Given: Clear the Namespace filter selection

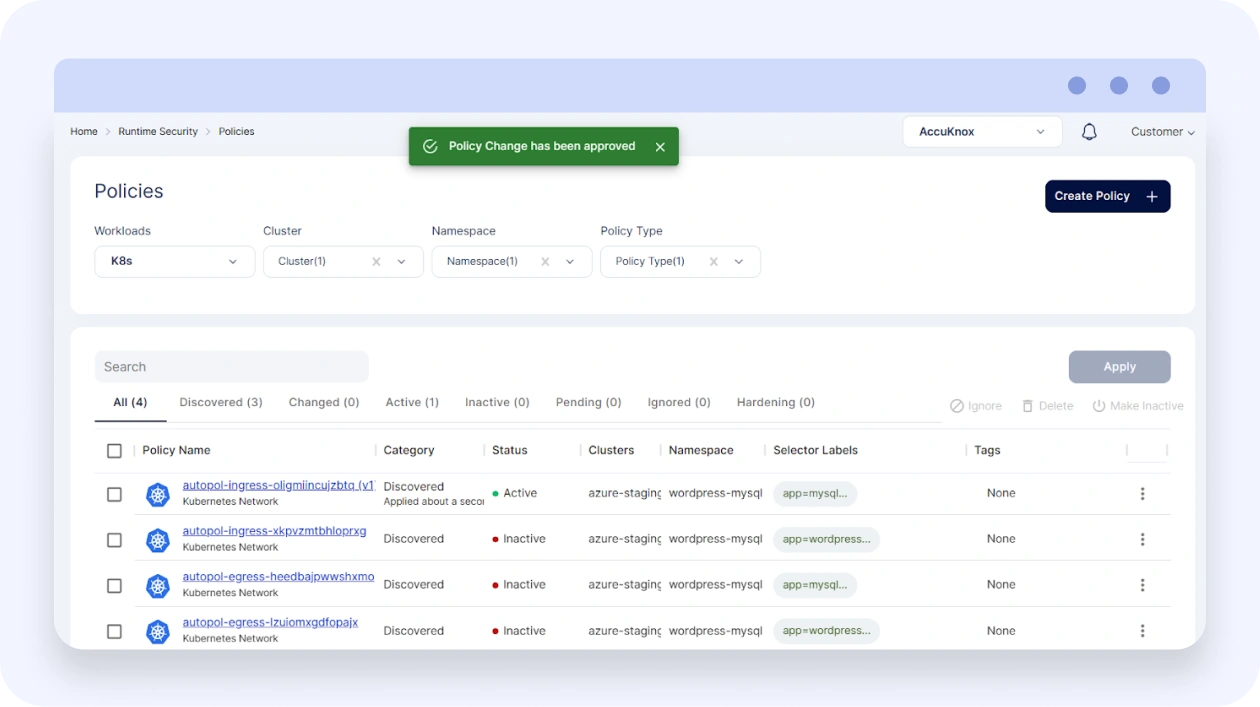Looking at the screenshot, I should pos(545,262).
